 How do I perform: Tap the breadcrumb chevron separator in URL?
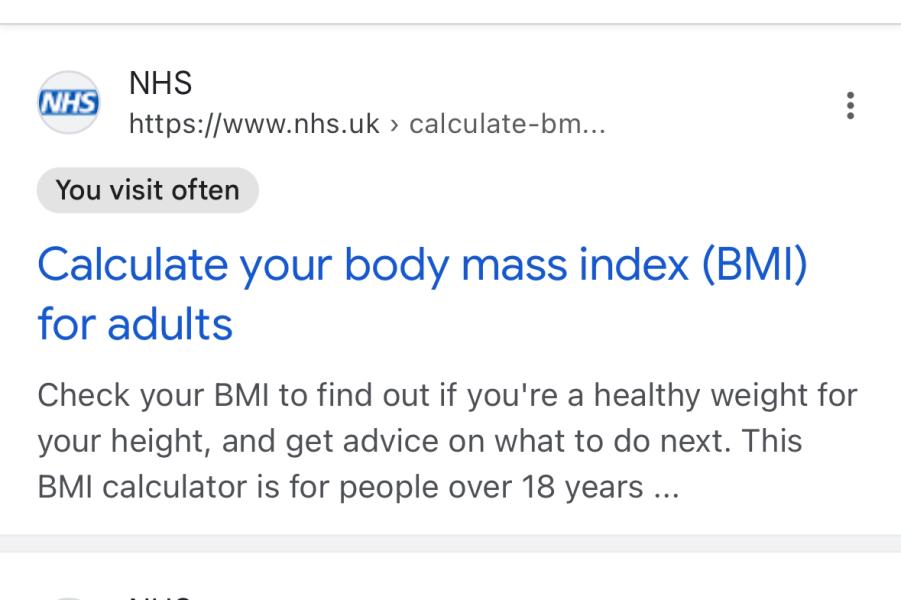point(395,124)
